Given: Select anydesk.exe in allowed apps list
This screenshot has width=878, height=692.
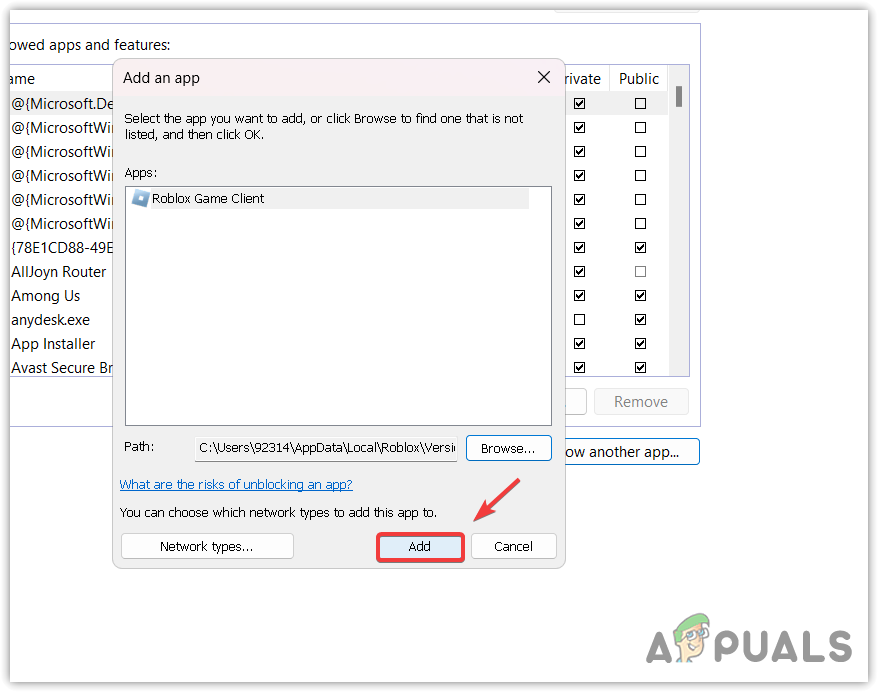Looking at the screenshot, I should (x=50, y=320).
